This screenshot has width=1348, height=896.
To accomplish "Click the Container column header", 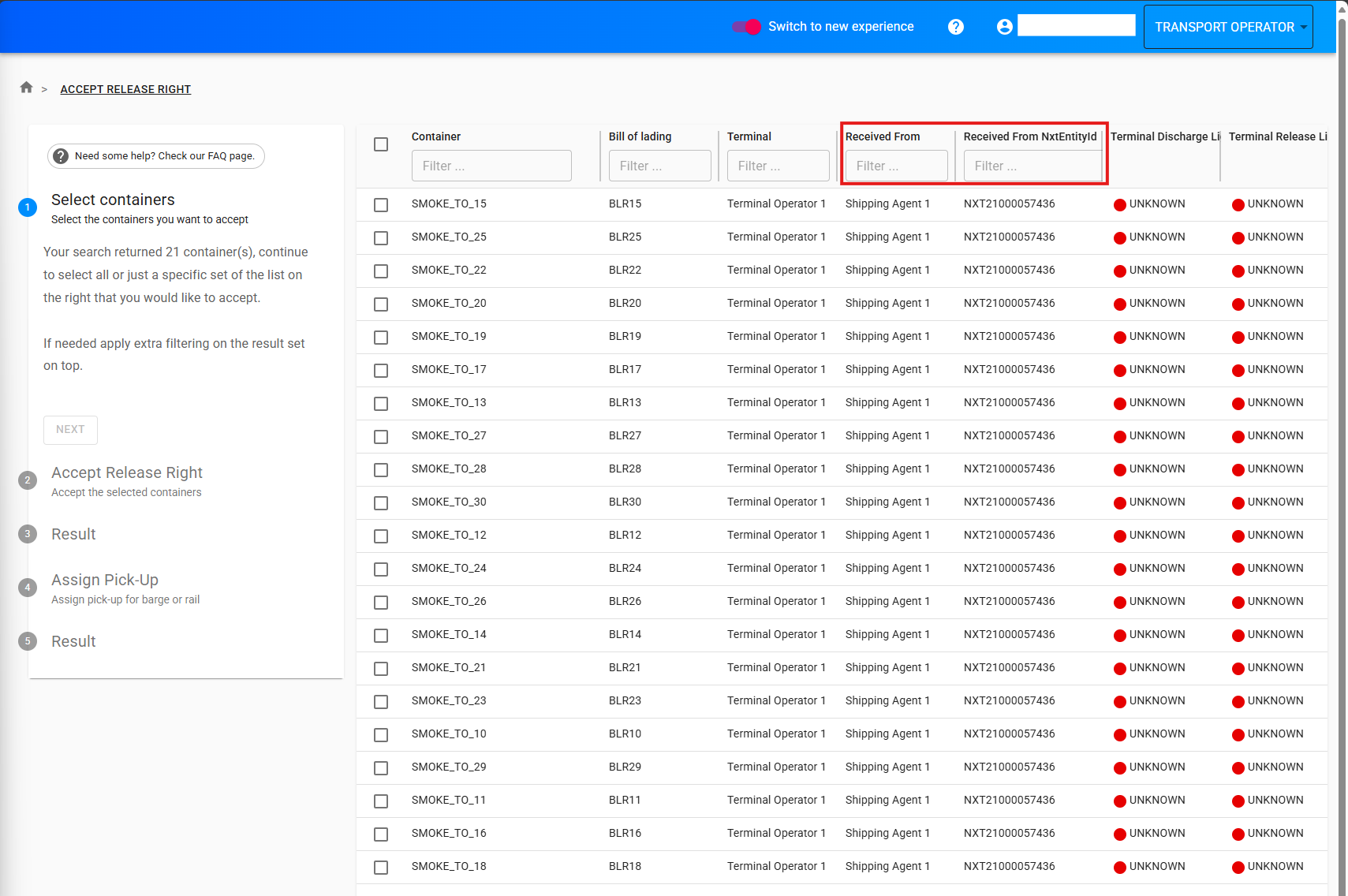I will (x=435, y=136).
